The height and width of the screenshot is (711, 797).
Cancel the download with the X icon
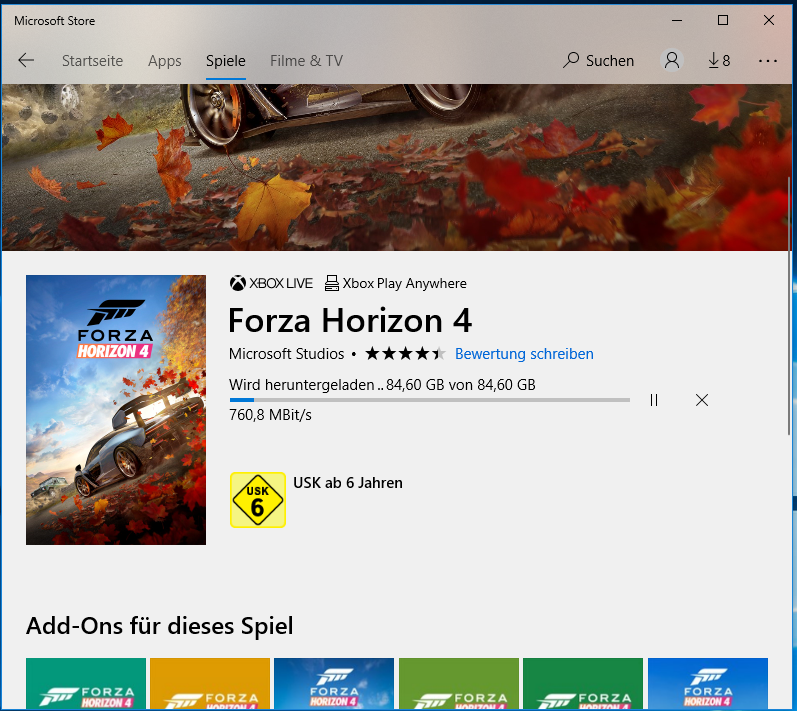702,400
